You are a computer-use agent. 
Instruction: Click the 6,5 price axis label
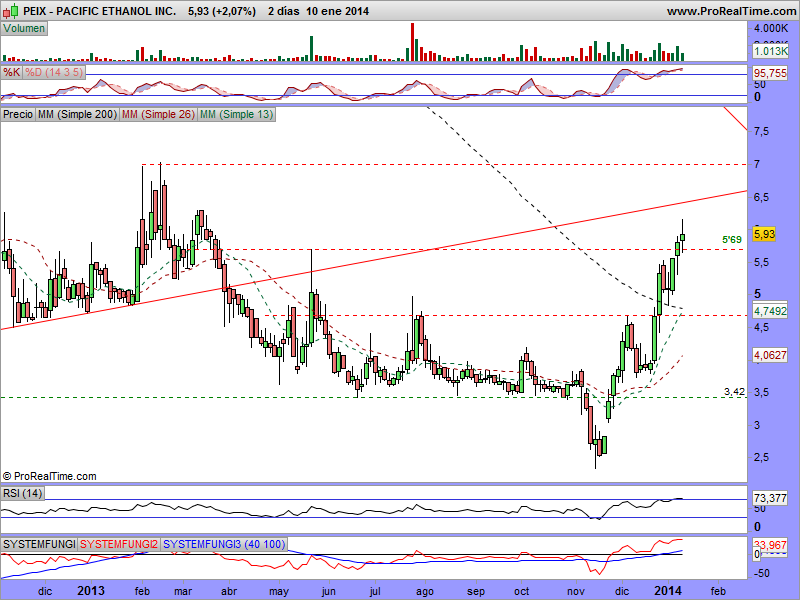[761, 197]
